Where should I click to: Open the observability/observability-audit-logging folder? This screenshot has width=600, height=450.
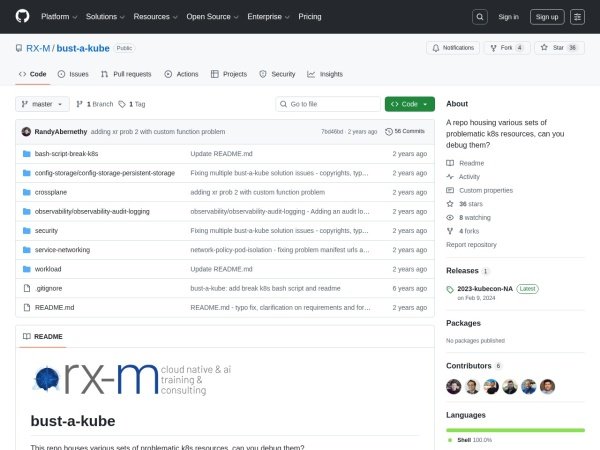(x=92, y=212)
